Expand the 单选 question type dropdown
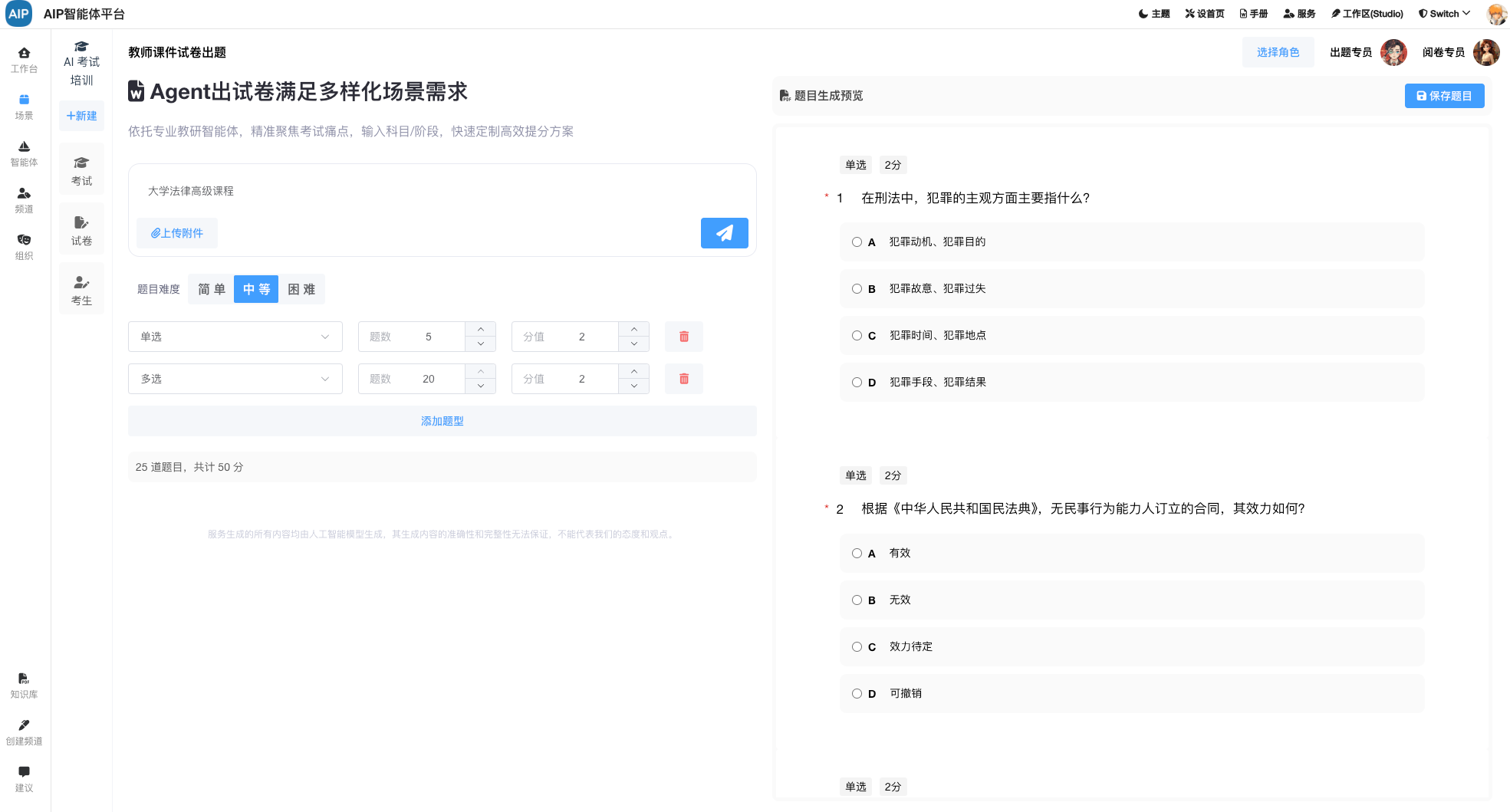 [235, 337]
